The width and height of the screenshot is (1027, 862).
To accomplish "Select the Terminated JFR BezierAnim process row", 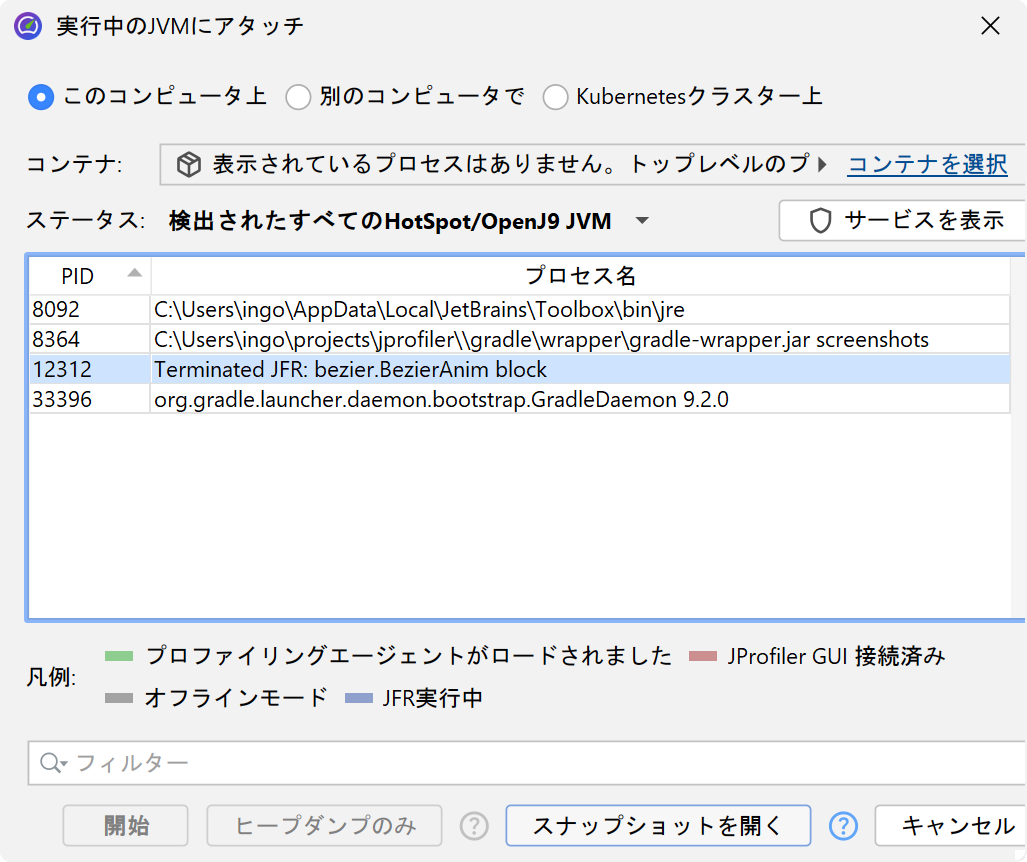I will click(x=350, y=370).
